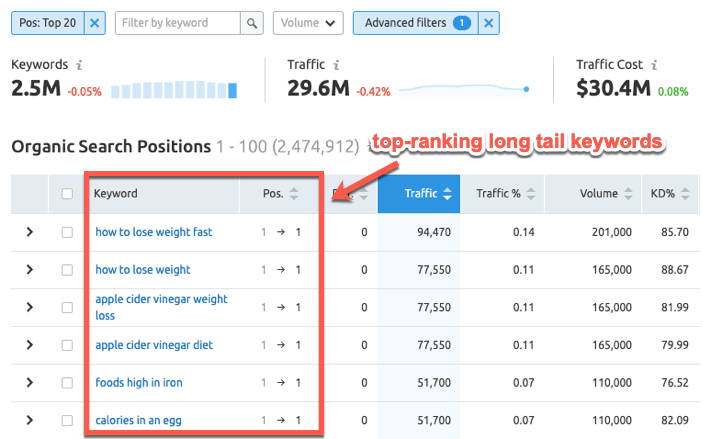Expand 'apple cider vinegar weight loss' row

coord(30,307)
